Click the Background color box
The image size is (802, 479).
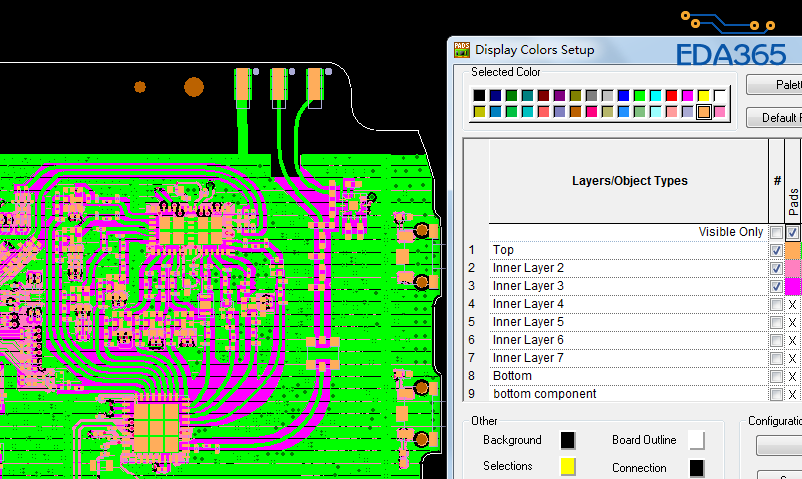pyautogui.click(x=567, y=440)
